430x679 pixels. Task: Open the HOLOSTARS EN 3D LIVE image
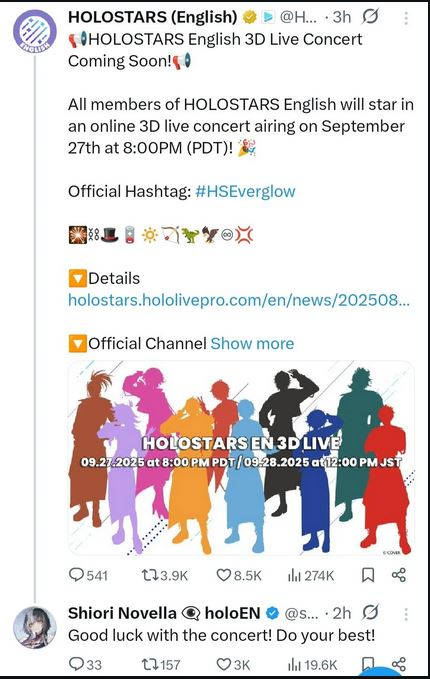point(241,458)
